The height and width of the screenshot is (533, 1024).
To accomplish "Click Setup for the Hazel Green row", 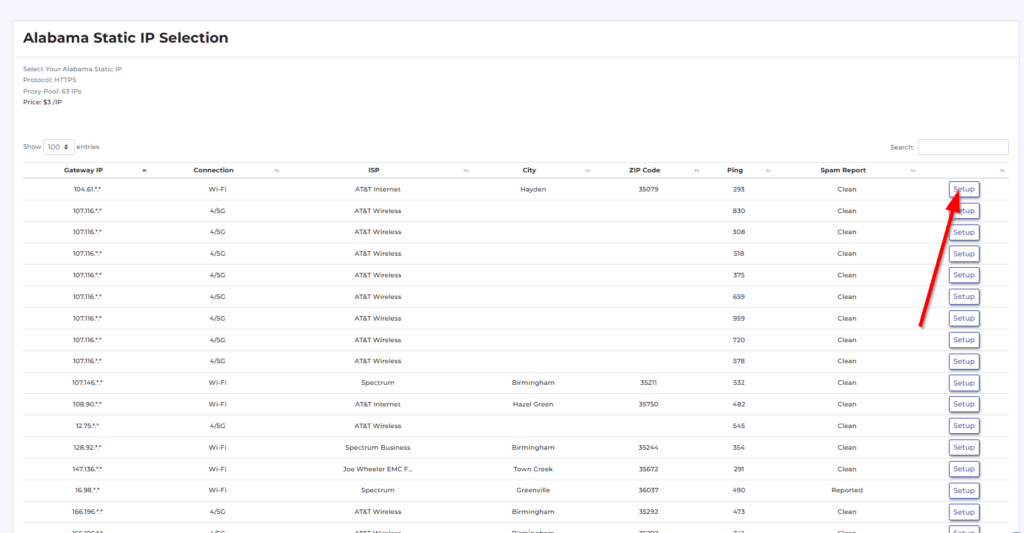I will point(964,404).
